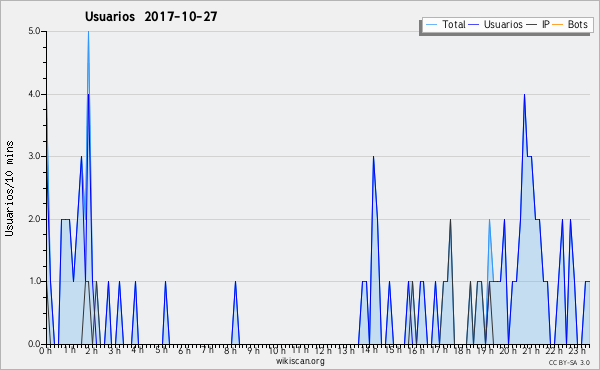Click the Usuarios/10 mins axis title
Screen dimensions: 600x370
9,189
